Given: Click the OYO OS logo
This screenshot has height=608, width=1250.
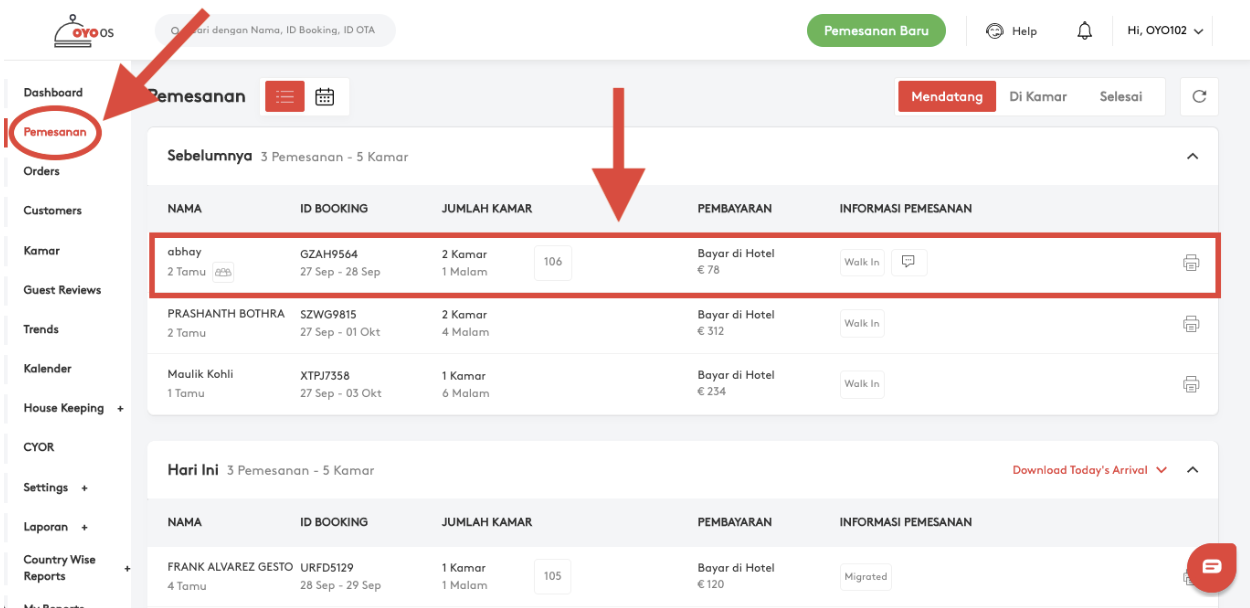Looking at the screenshot, I should (x=84, y=31).
